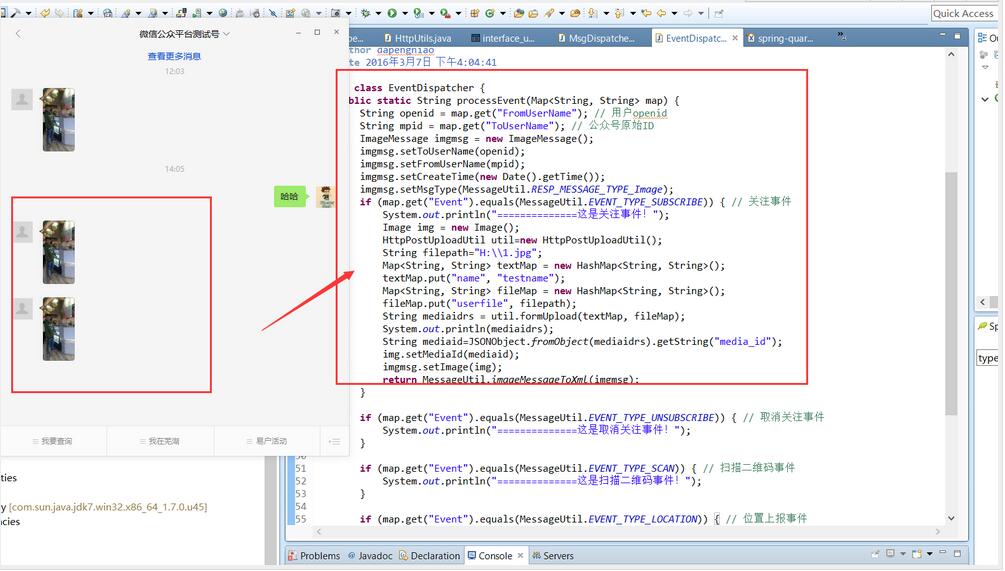This screenshot has width=1005, height=571.
Task: Click the green Run button in toolbar
Action: click(391, 13)
